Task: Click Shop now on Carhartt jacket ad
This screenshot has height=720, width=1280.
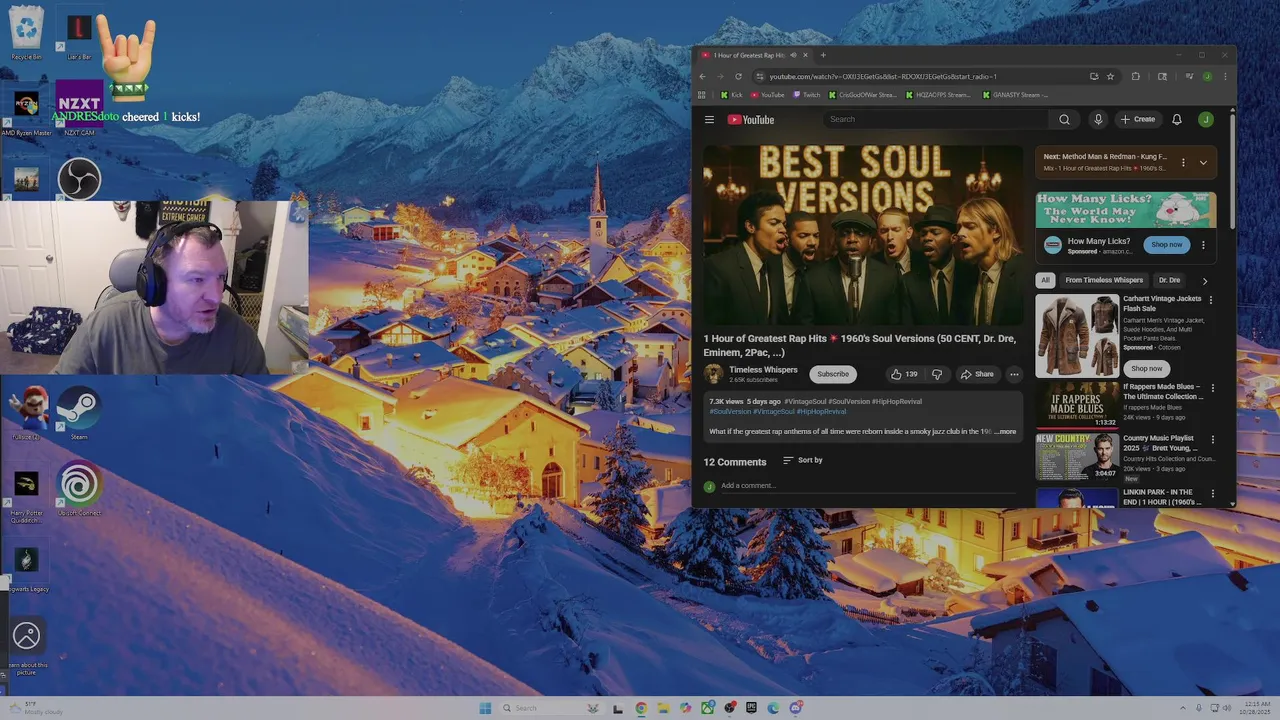Action: (1146, 368)
